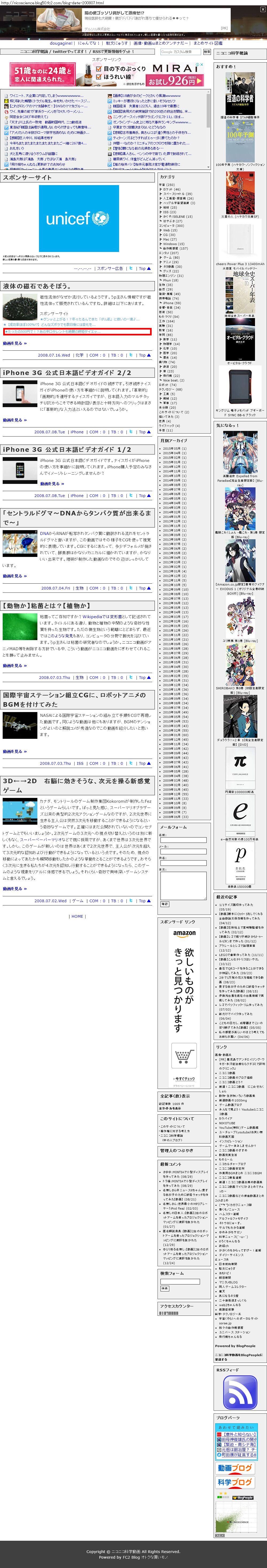
Task: Open the セントラルドグマ DNA post thumbnail
Action: coord(19,543)
